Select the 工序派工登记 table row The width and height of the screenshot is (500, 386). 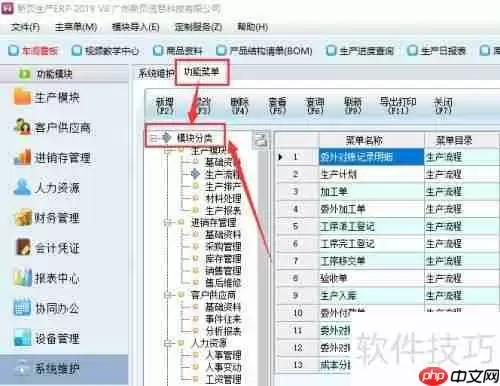[388, 227]
